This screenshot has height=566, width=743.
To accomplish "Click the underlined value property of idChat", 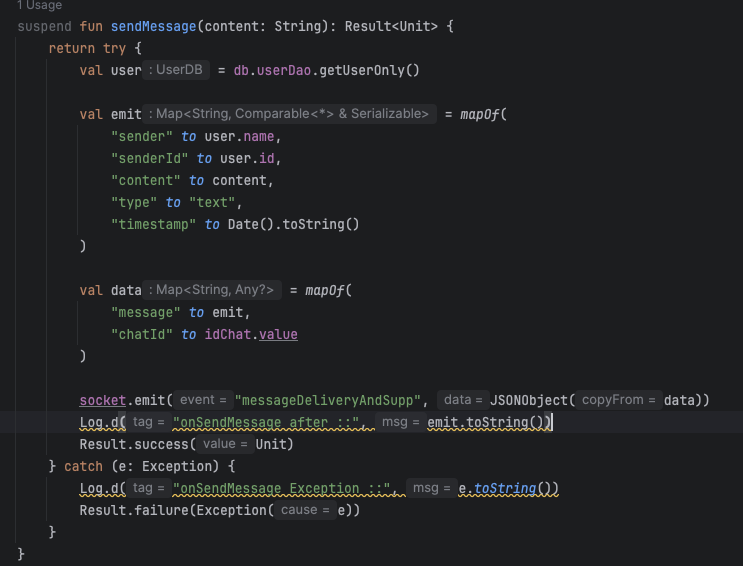I will 278,334.
